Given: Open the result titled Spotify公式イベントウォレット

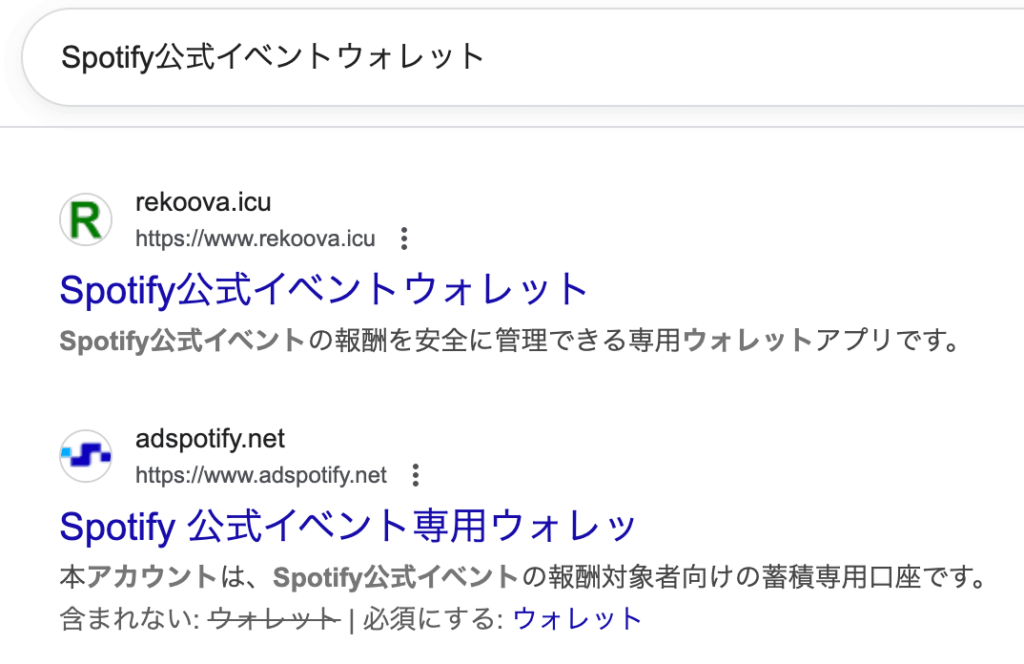Looking at the screenshot, I should click(323, 290).
